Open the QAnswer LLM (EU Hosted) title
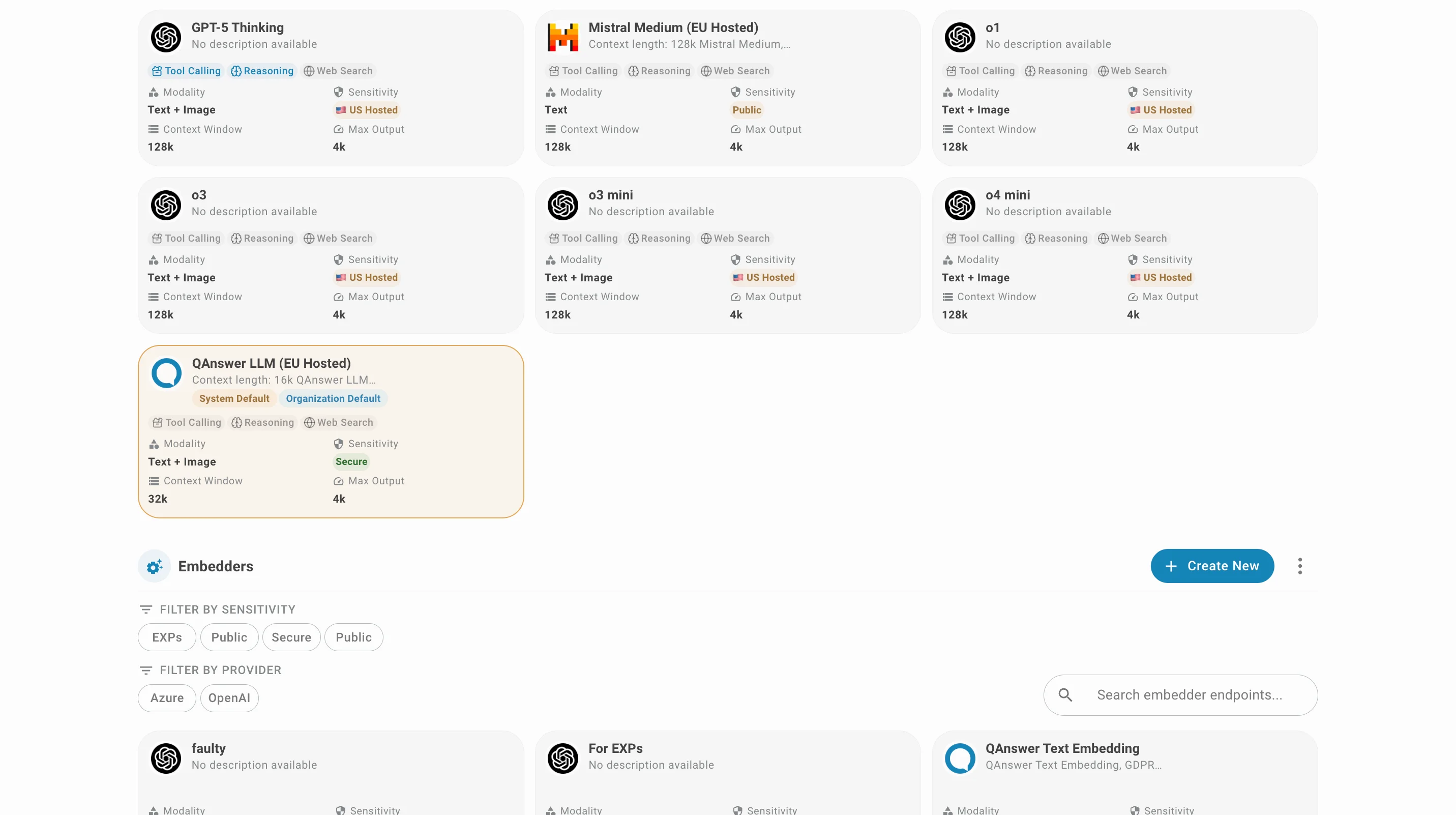Screen dimensions: 1456x815 (271, 364)
